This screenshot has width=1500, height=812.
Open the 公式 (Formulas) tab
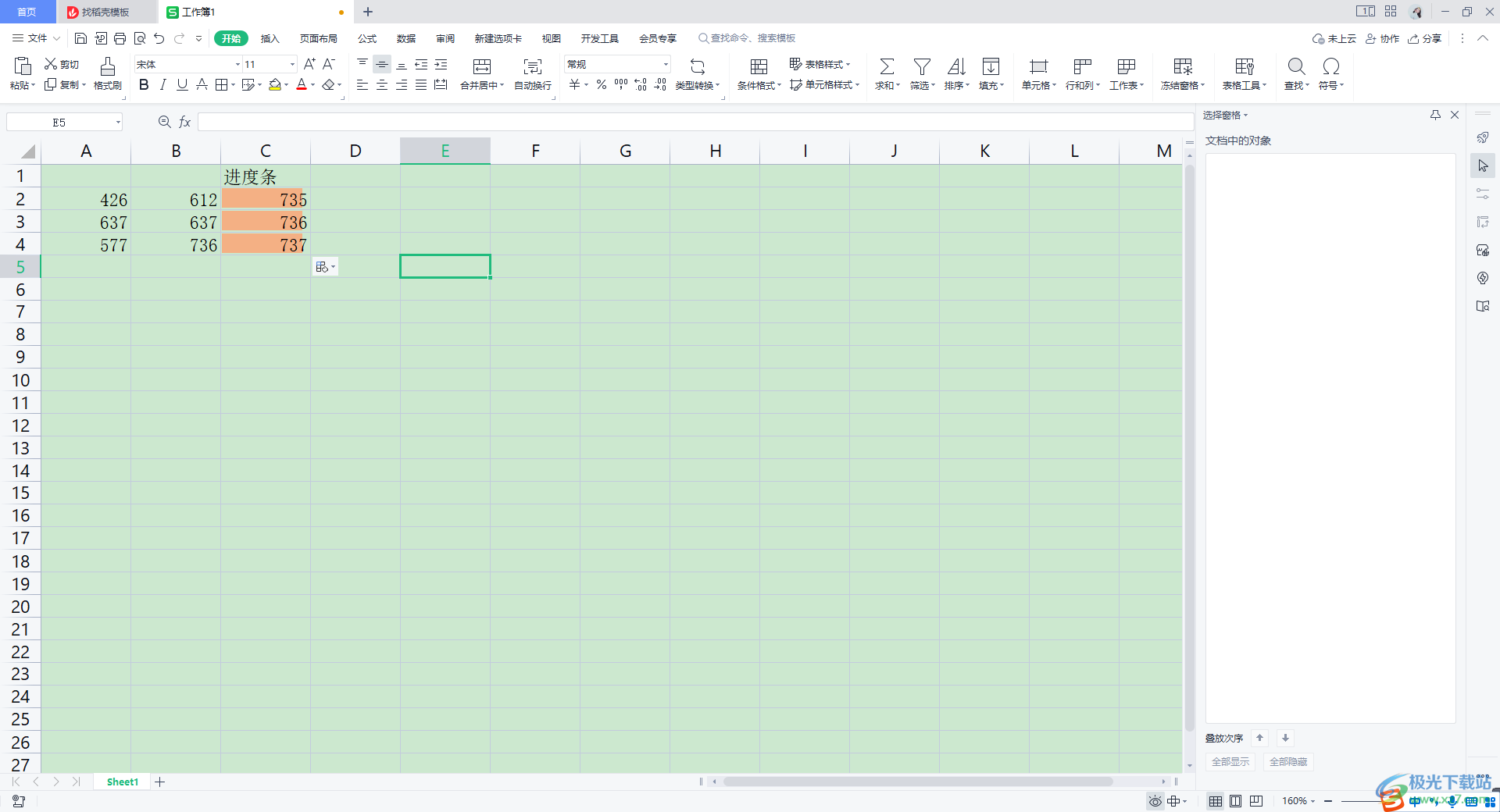click(367, 38)
